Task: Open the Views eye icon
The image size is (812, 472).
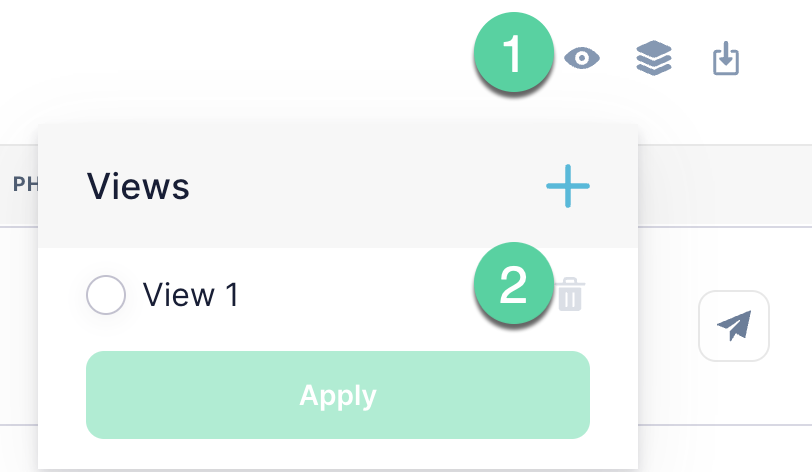Action: point(582,58)
